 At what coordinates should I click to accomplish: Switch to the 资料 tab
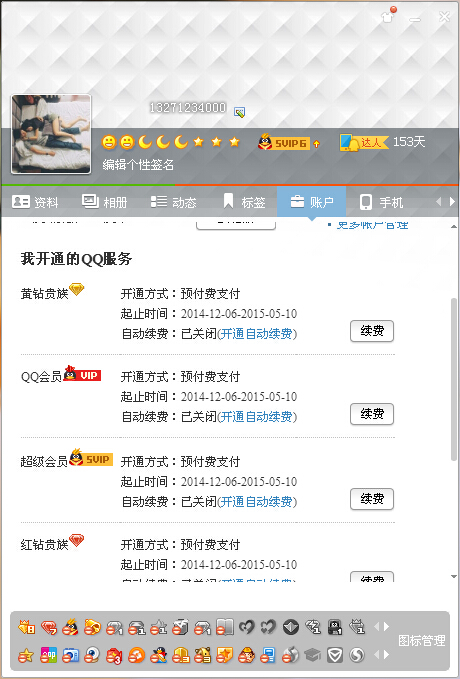(35, 202)
